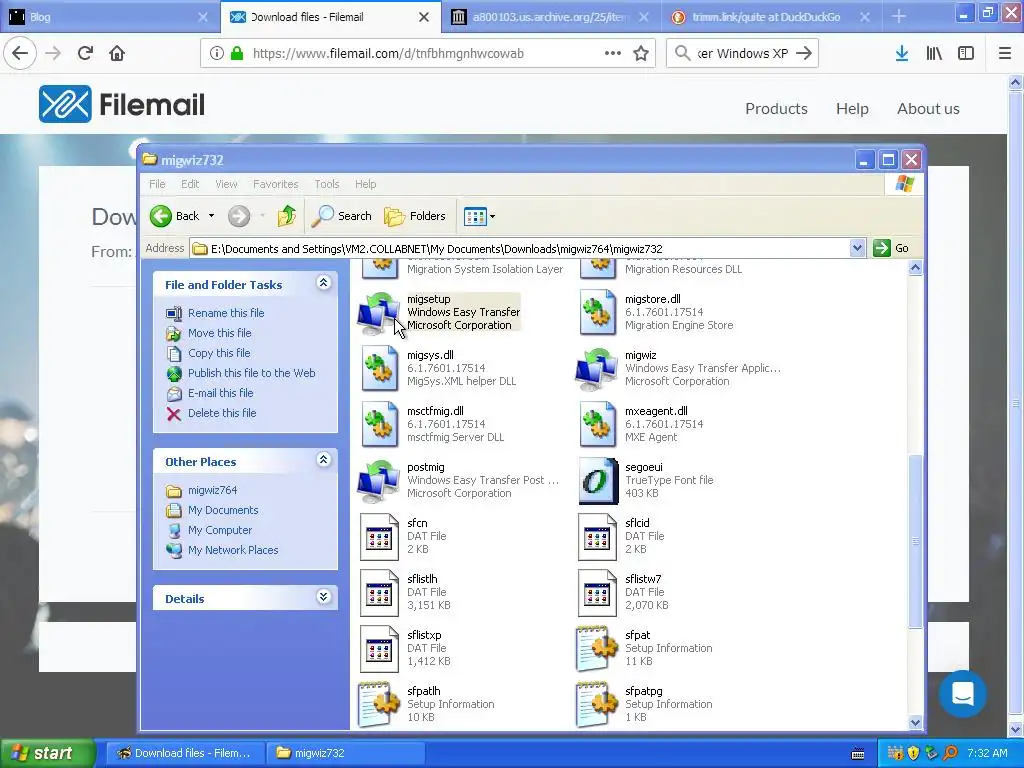Open Firefox downloads arrow icon
The height and width of the screenshot is (768, 1024).
click(x=901, y=54)
